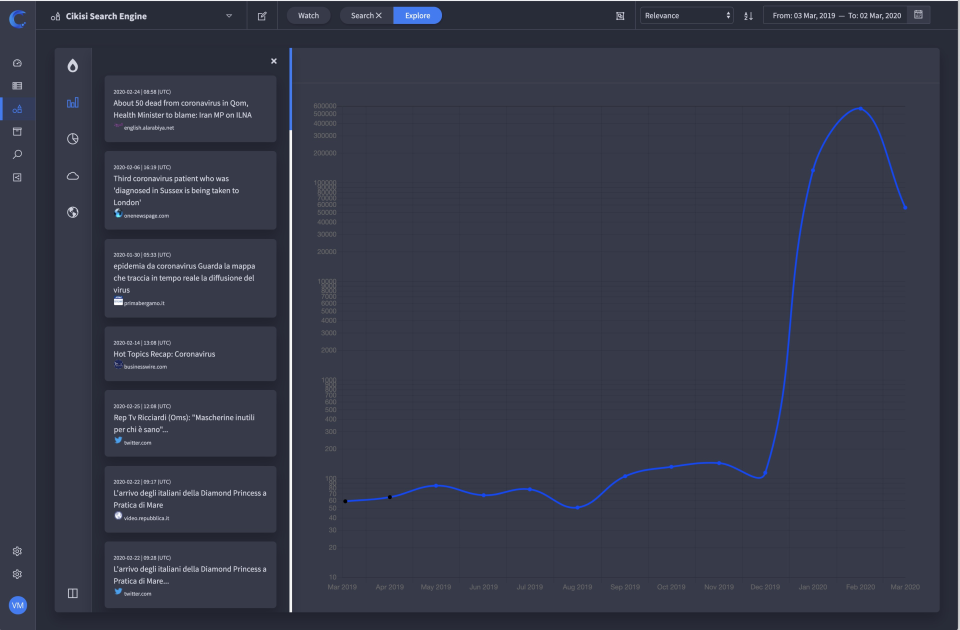Open the archive box icon in left sidebar

click(17, 131)
